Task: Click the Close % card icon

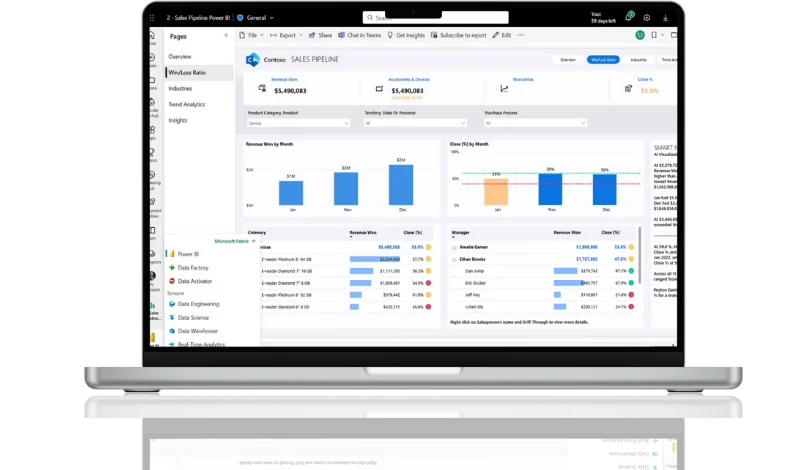Action: pyautogui.click(x=628, y=89)
